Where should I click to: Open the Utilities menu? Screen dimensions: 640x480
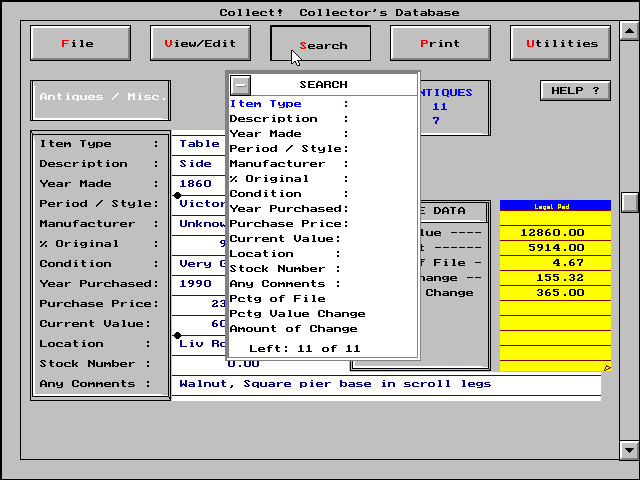561,43
